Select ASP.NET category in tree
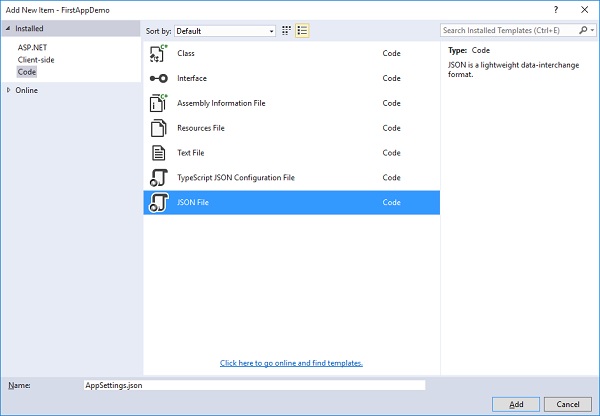 click(33, 48)
